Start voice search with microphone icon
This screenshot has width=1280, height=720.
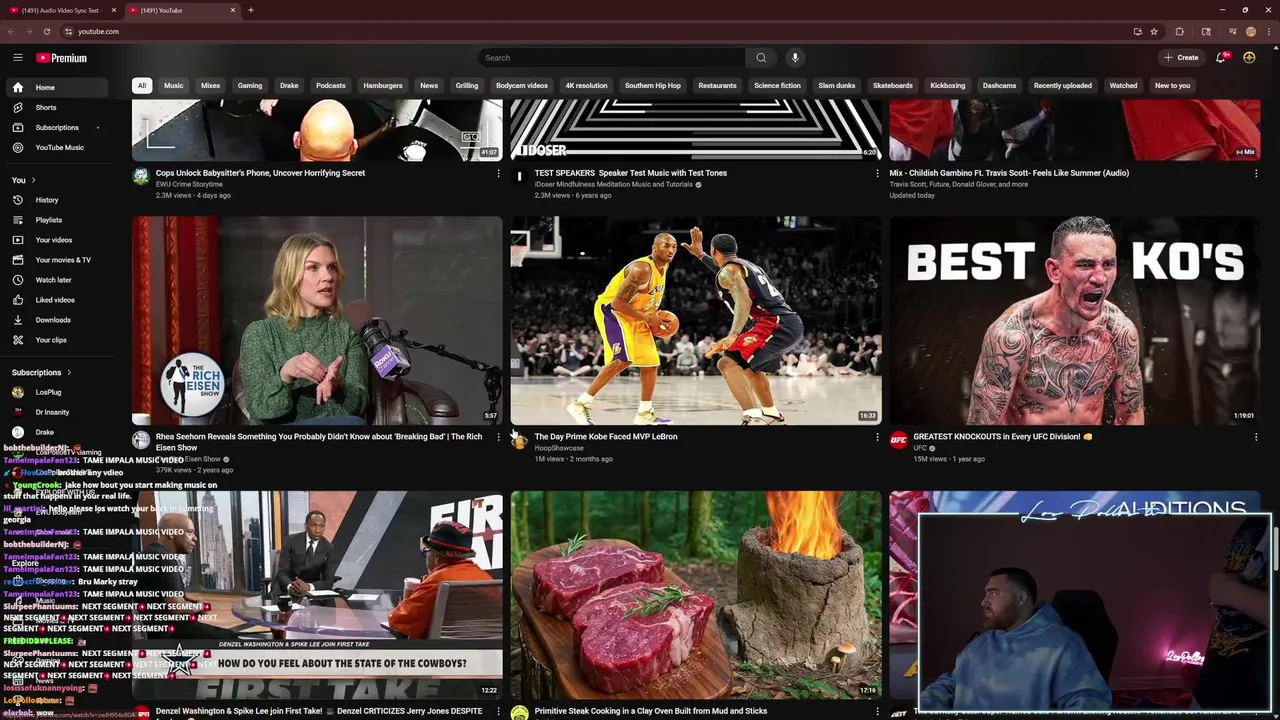pyautogui.click(x=795, y=58)
